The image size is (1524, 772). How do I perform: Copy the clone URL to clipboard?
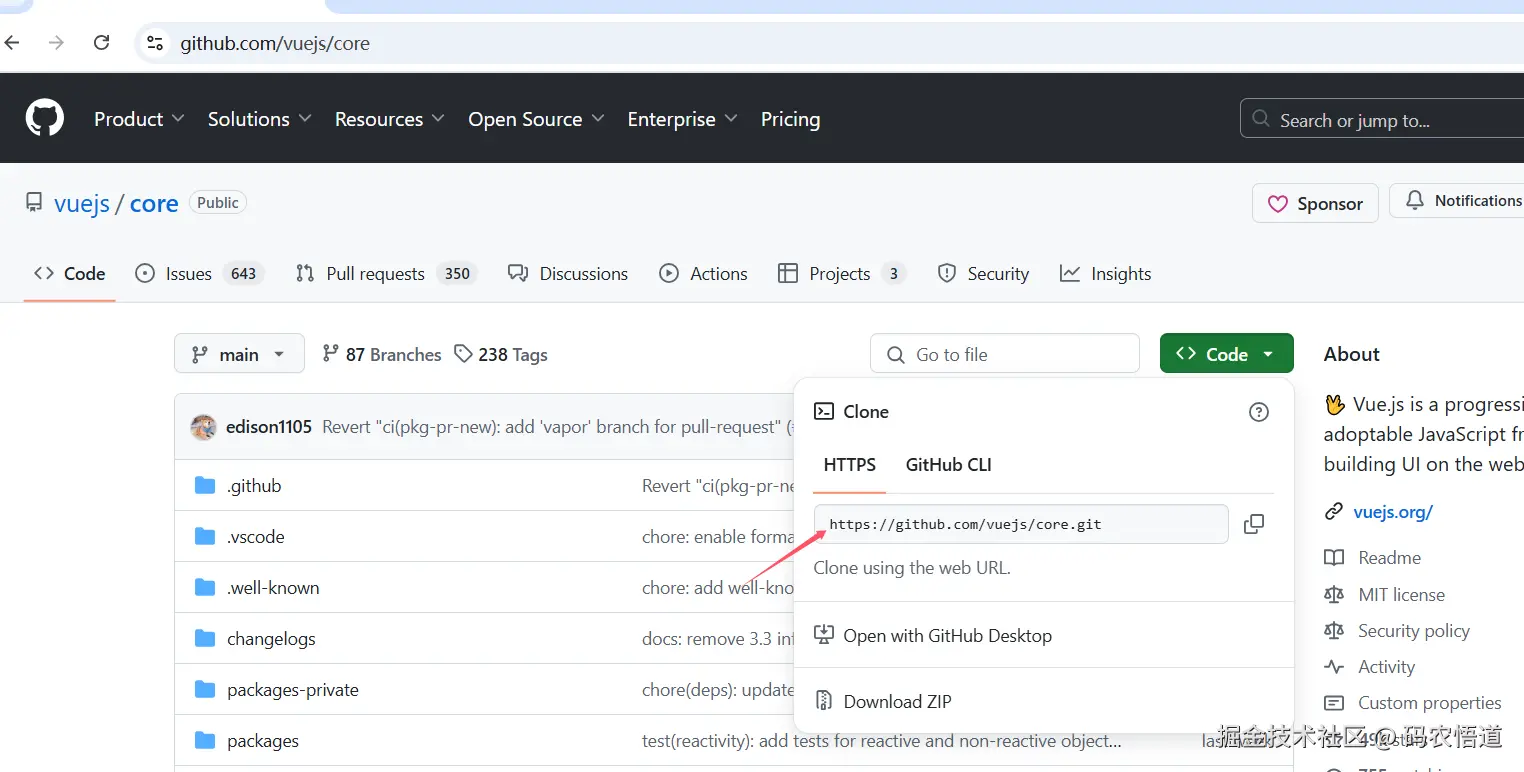(1253, 524)
